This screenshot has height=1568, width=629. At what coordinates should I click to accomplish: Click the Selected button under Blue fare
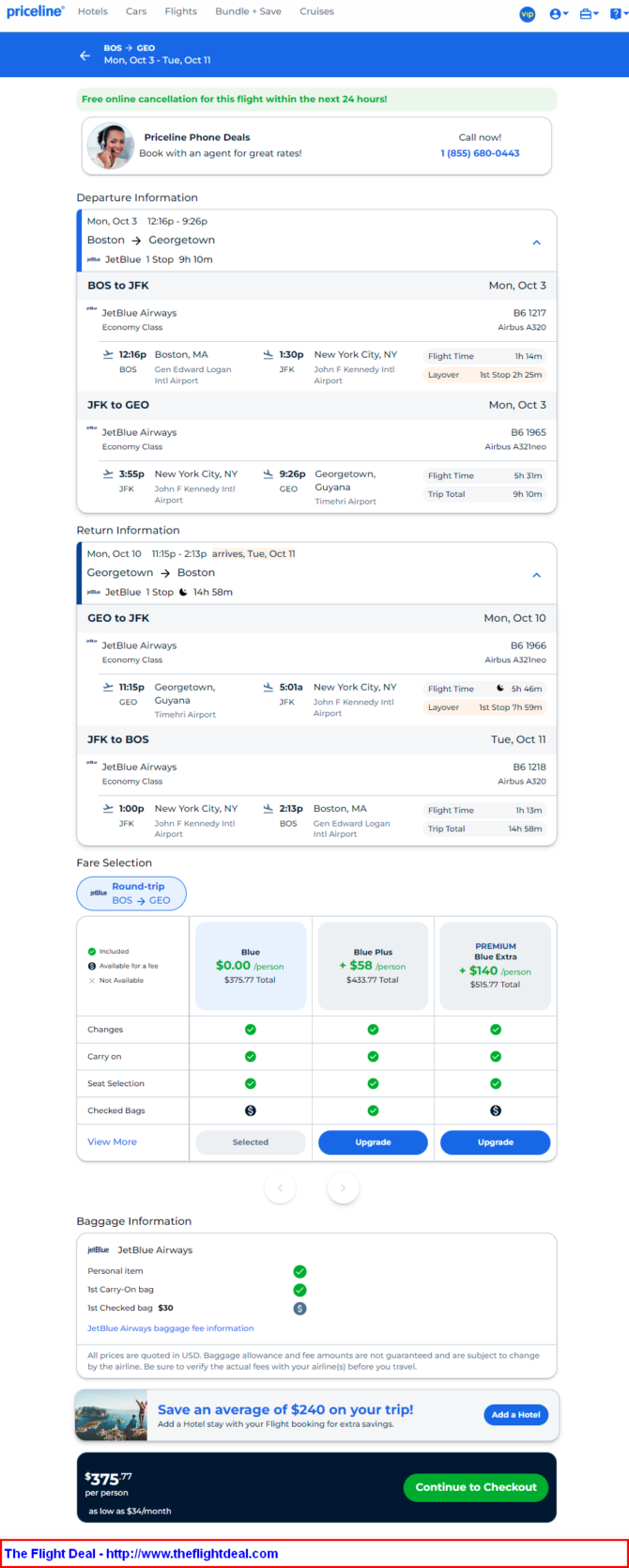(251, 1142)
